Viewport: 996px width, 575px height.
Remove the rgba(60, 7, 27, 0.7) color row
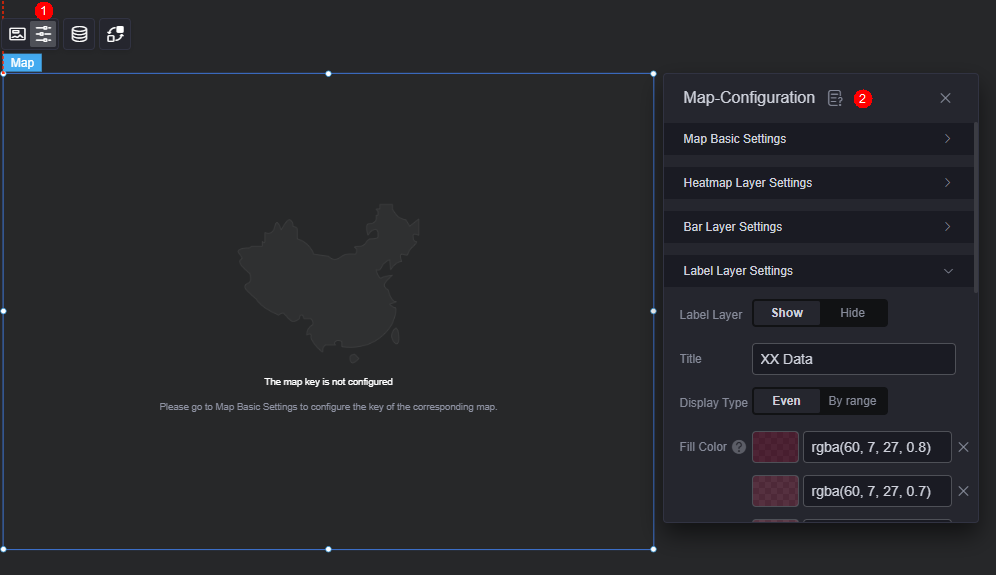pos(963,491)
